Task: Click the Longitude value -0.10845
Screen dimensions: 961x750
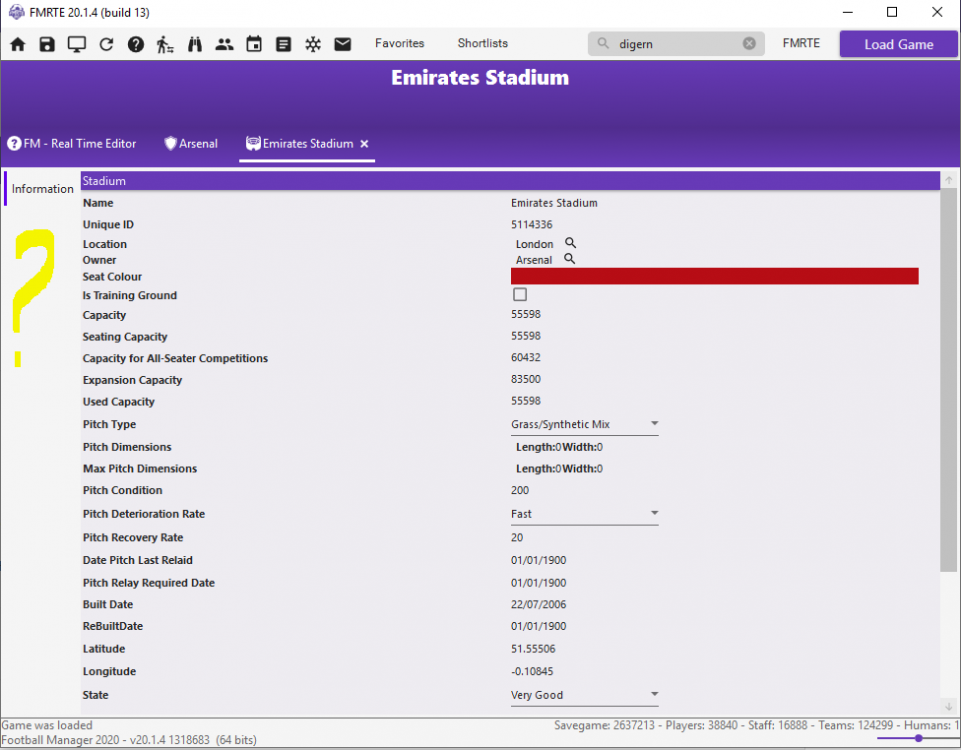Action: pos(532,672)
